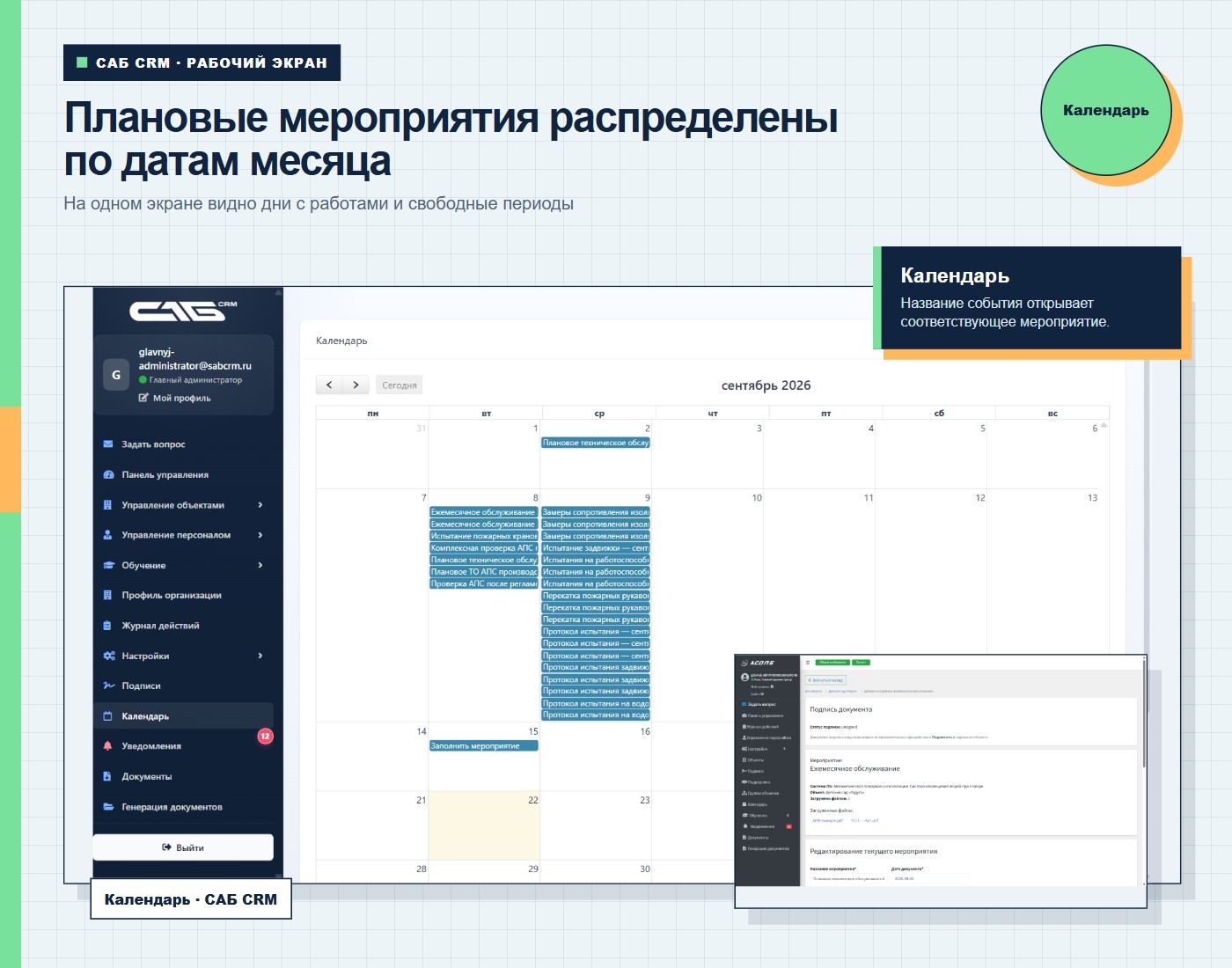Open the Проверка АПС после реглам event

click(483, 583)
